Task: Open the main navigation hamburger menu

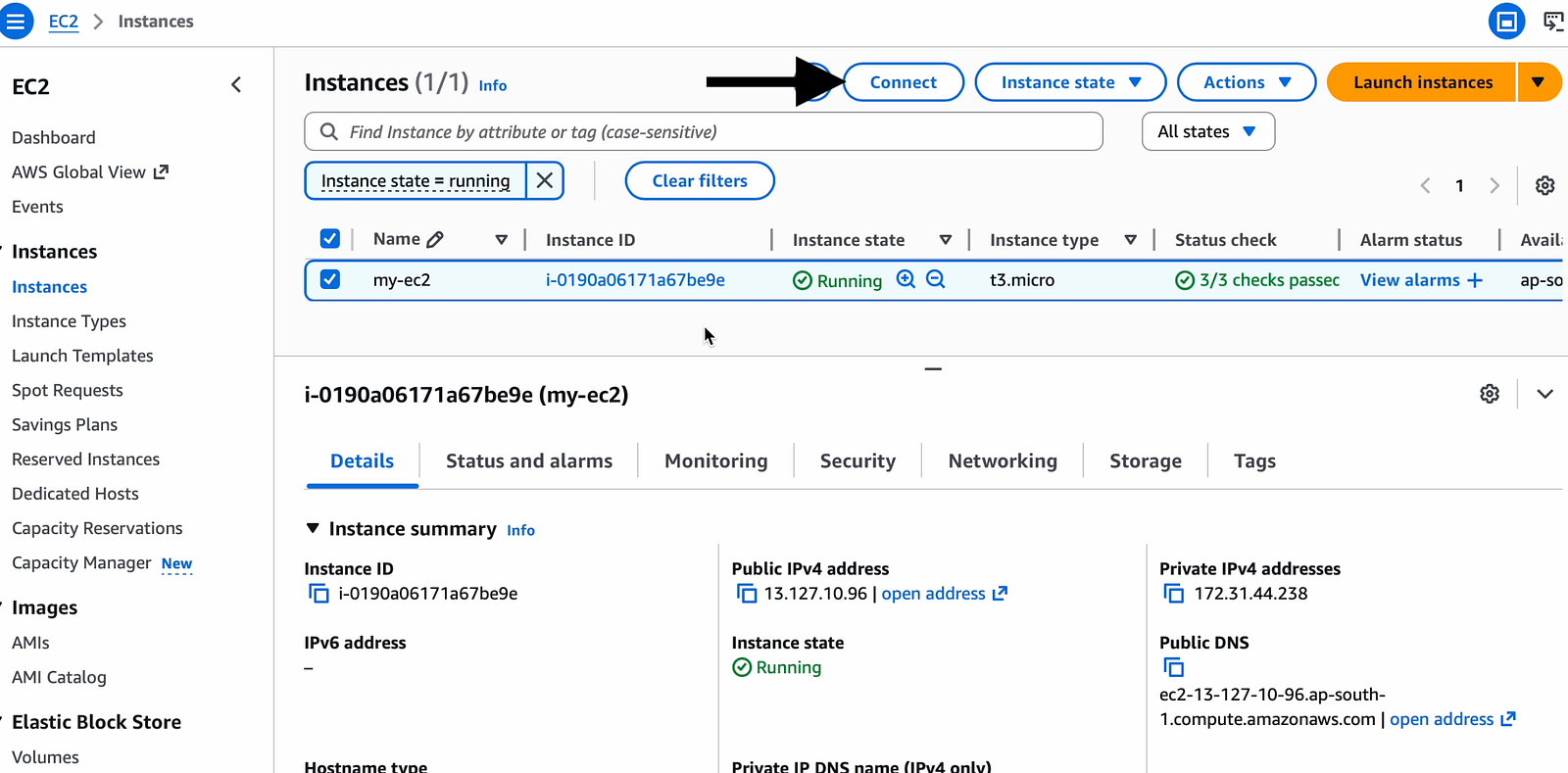Action: click(16, 21)
